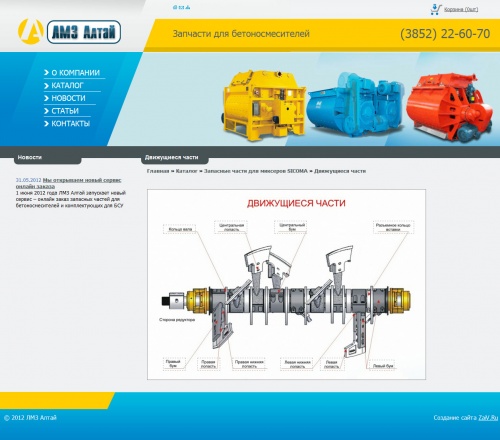500x440 pixels.
Task: Click the Правая лопасть label in diagram
Action: click(x=208, y=364)
